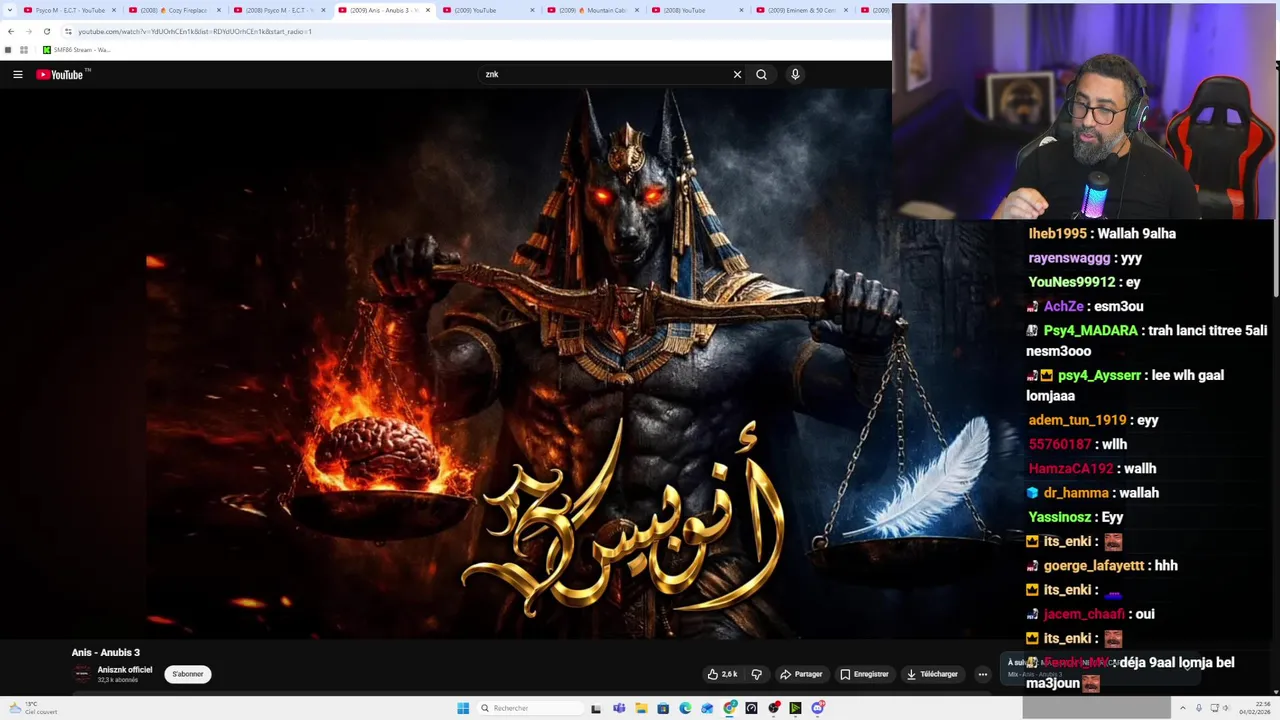Switch to Cozy Fireplace tab
The width and height of the screenshot is (1280, 720).
coord(176,10)
